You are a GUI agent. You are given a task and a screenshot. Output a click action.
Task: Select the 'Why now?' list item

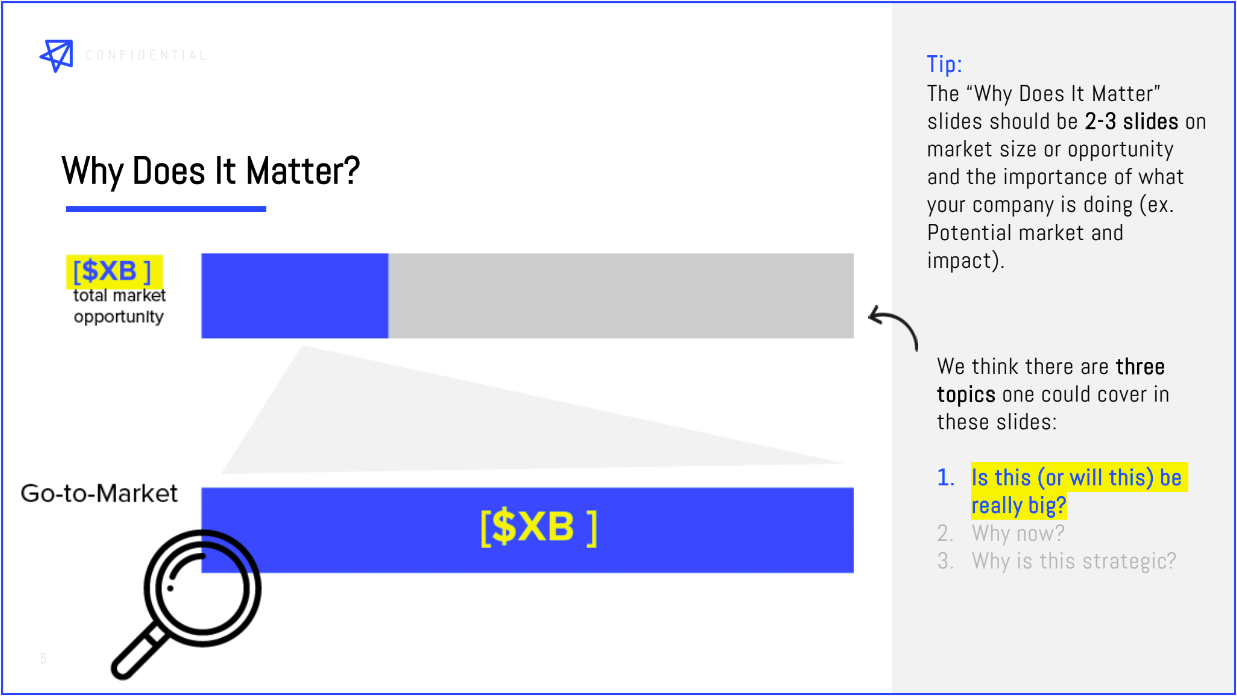point(1018,533)
